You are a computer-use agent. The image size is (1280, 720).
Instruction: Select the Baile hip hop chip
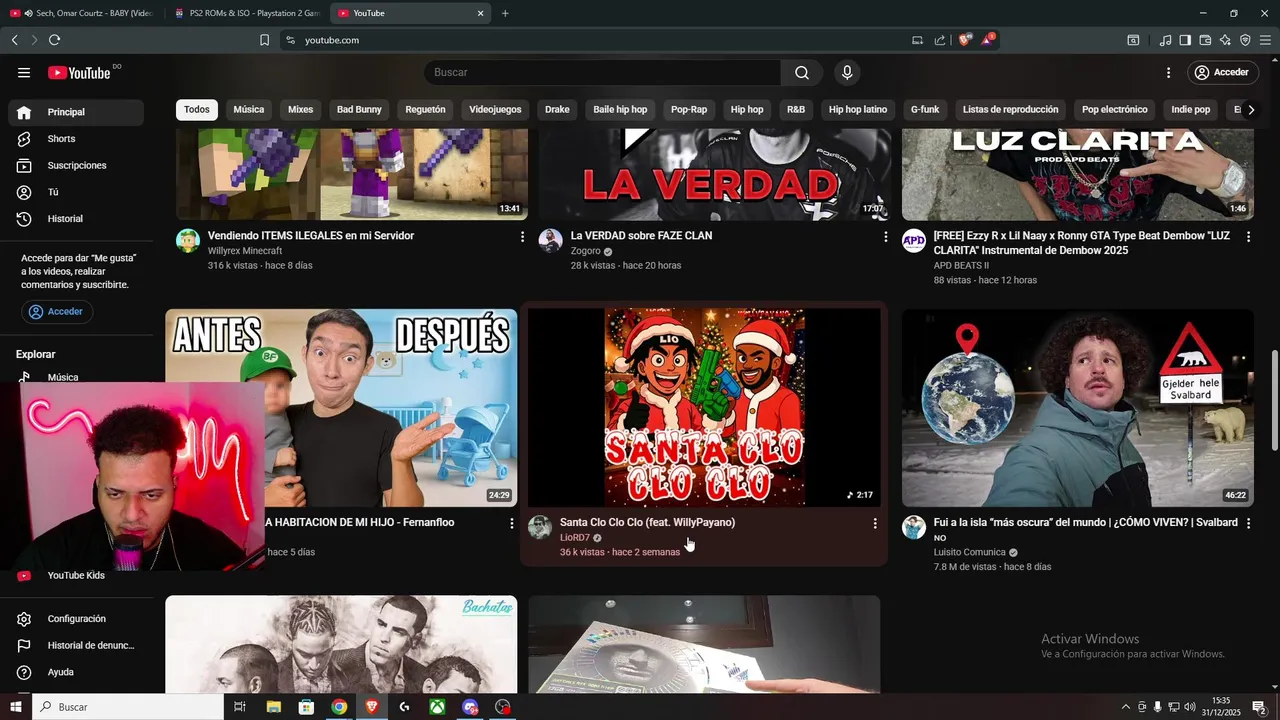(620, 110)
